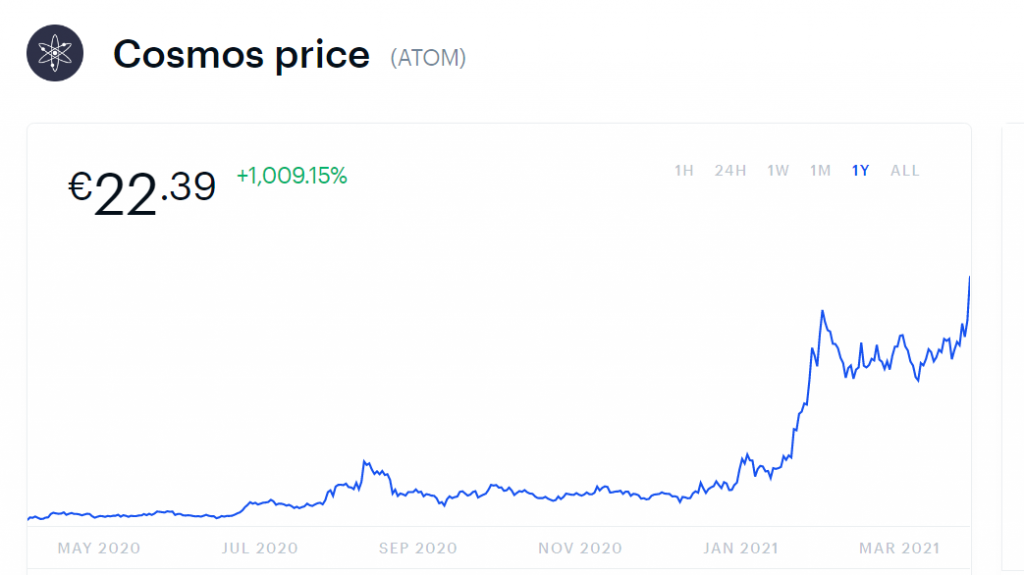Viewport: 1024px width, 575px height.
Task: Click the €22.39 price value
Action: pyautogui.click(x=142, y=191)
